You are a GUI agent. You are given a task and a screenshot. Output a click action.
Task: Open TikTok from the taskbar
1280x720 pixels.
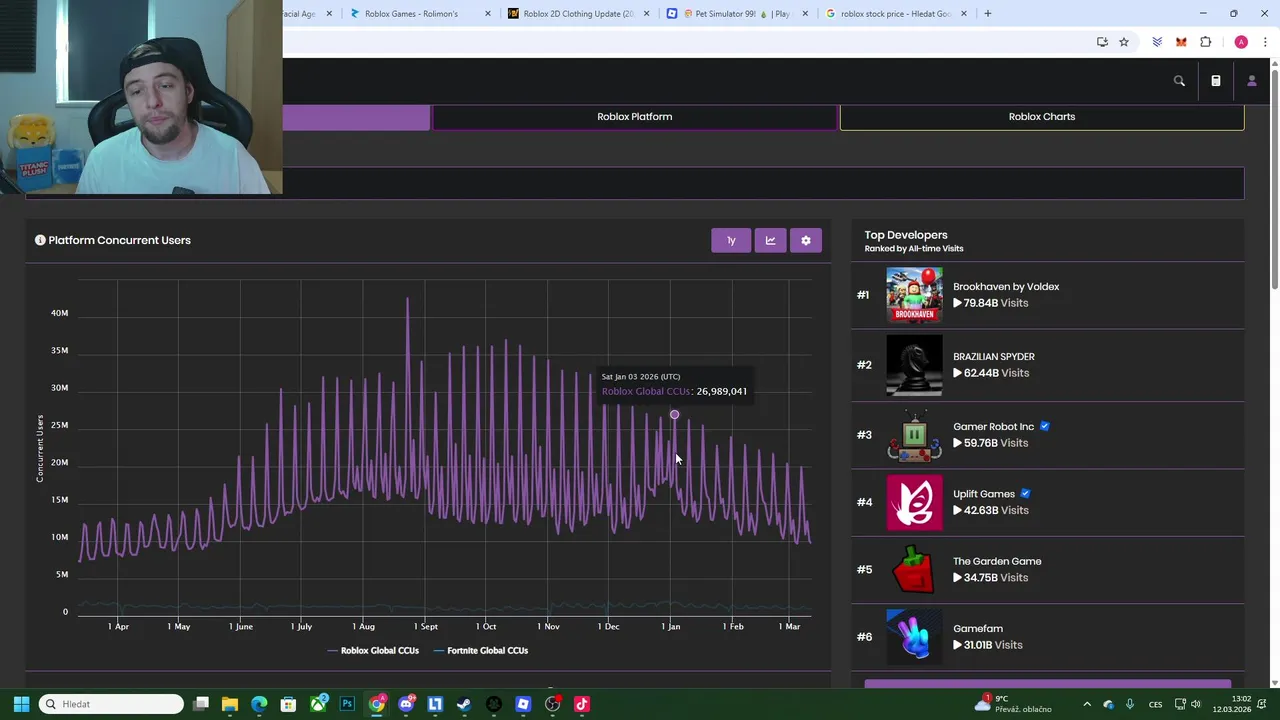click(x=582, y=704)
